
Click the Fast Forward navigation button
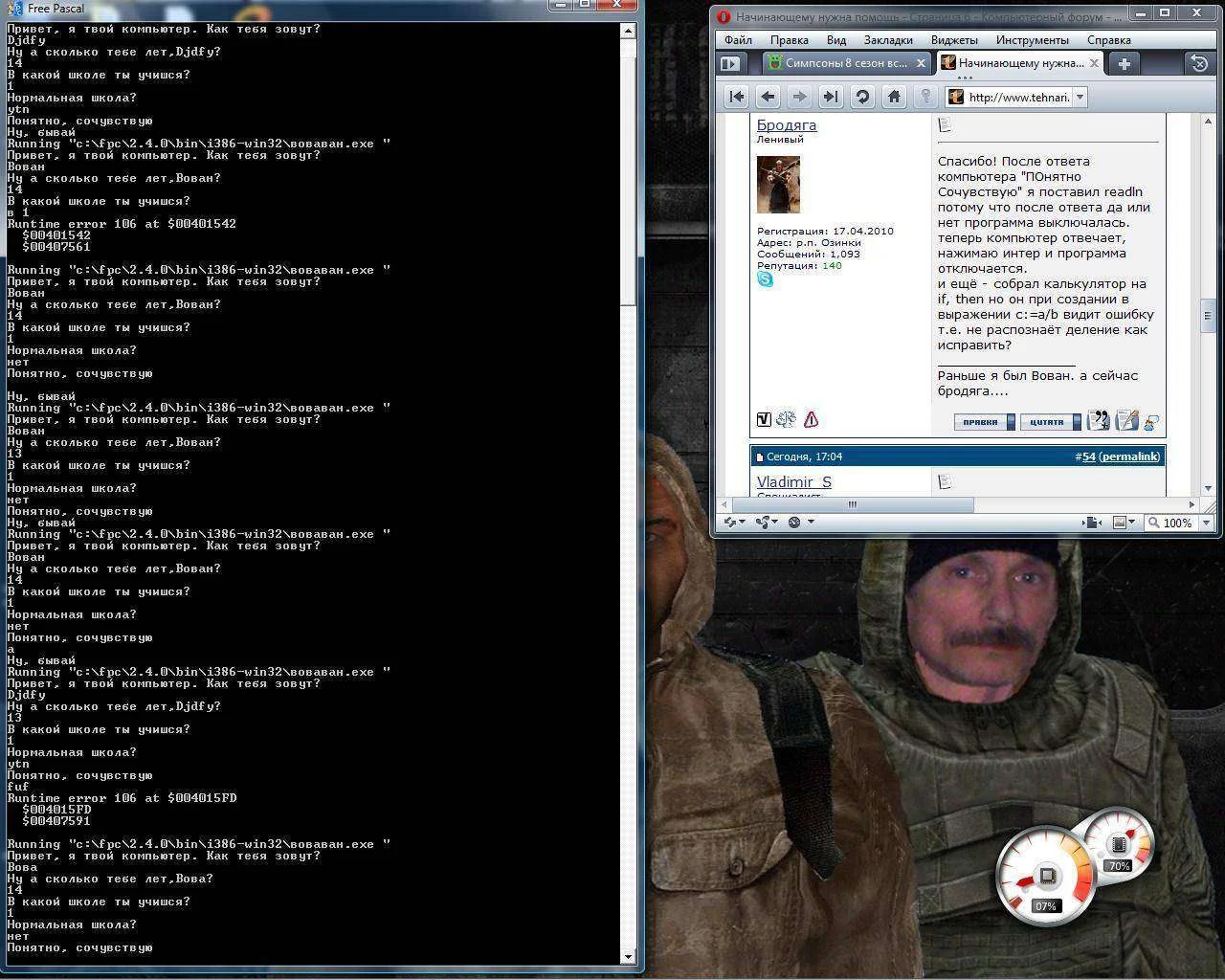(831, 97)
